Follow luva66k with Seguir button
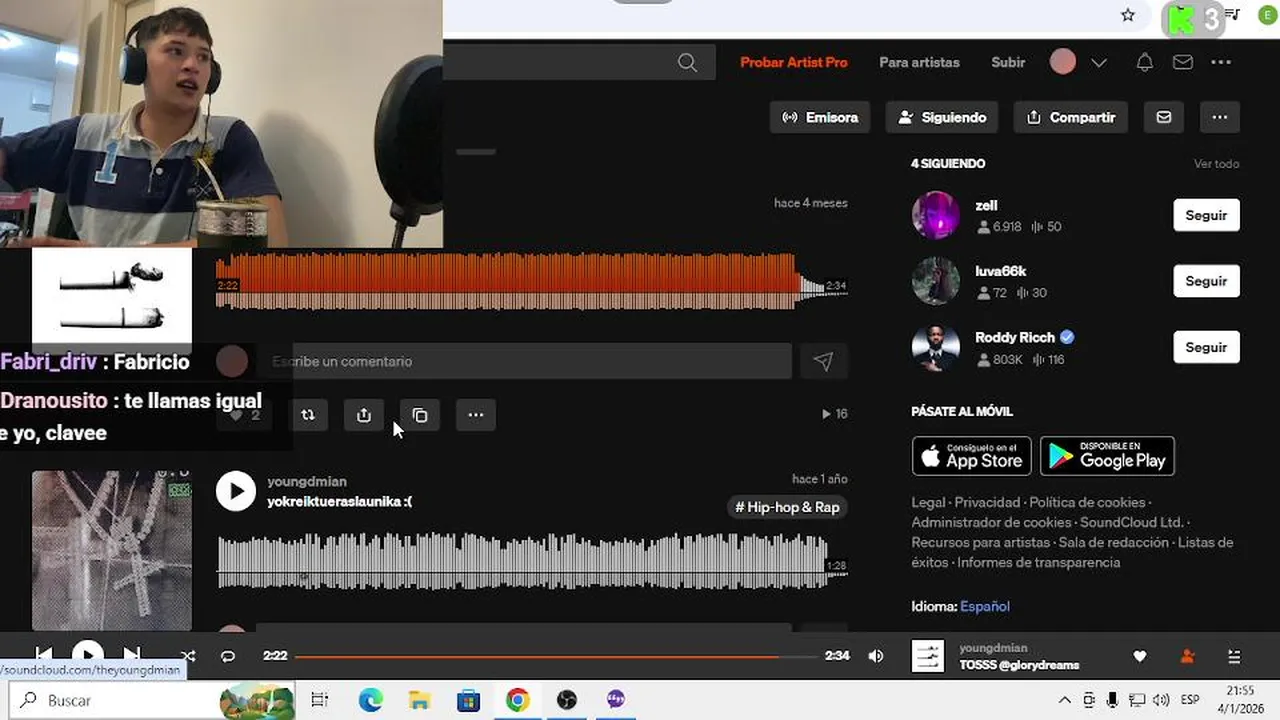Screen dimensions: 1280x720 (1206, 281)
